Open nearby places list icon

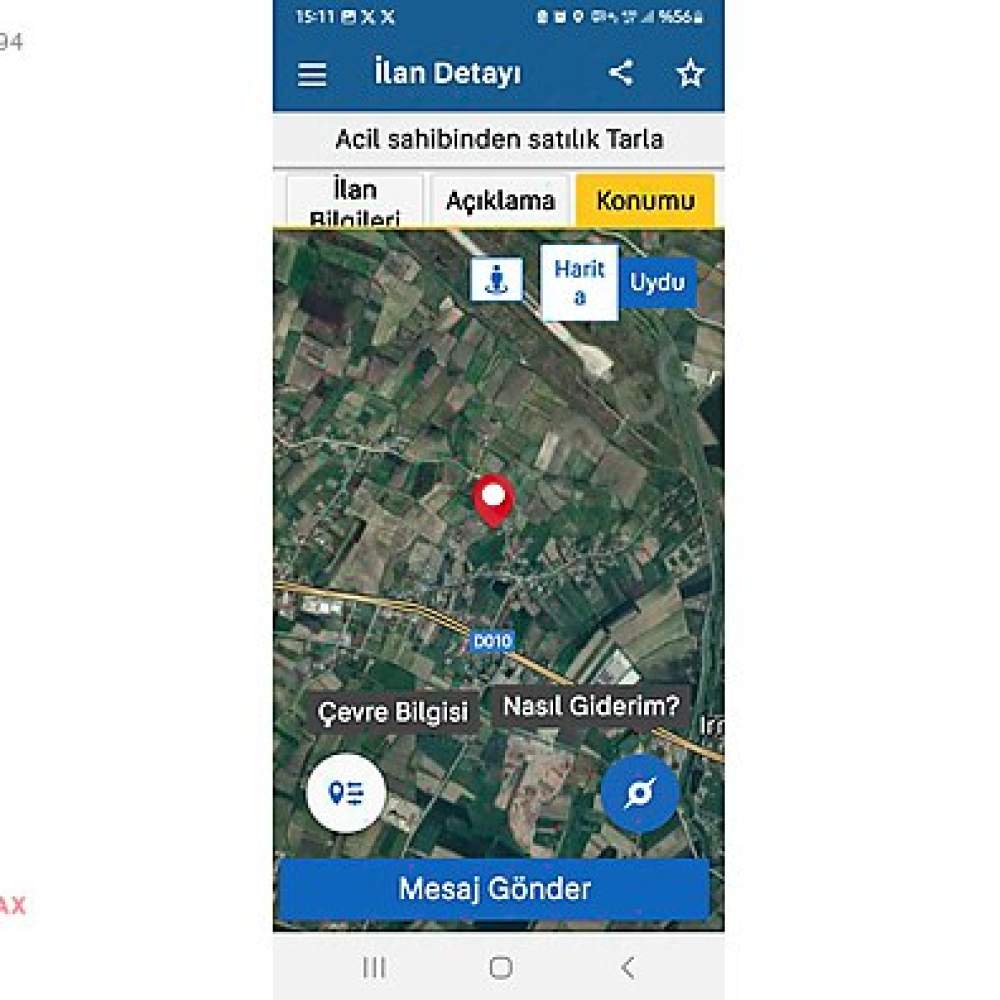coord(346,793)
